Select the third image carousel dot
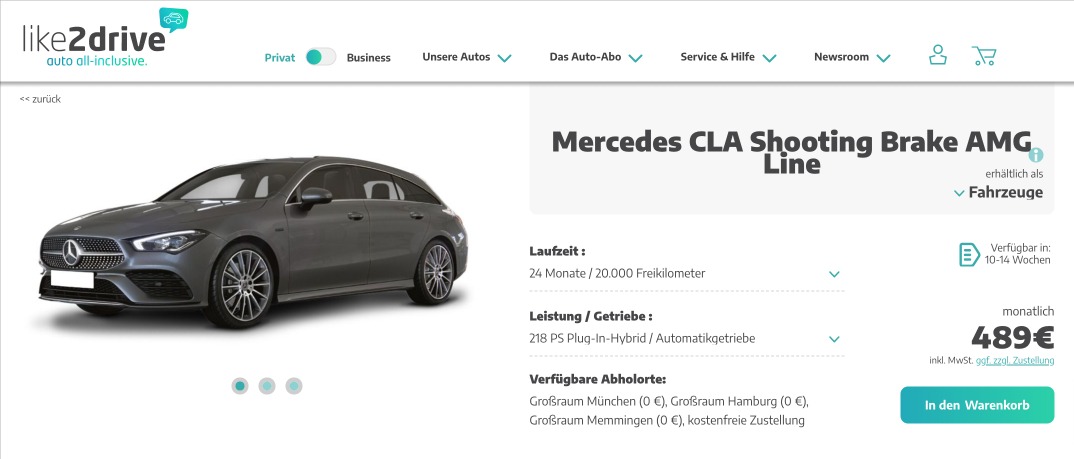Viewport: 1074px width, 459px height. point(294,386)
